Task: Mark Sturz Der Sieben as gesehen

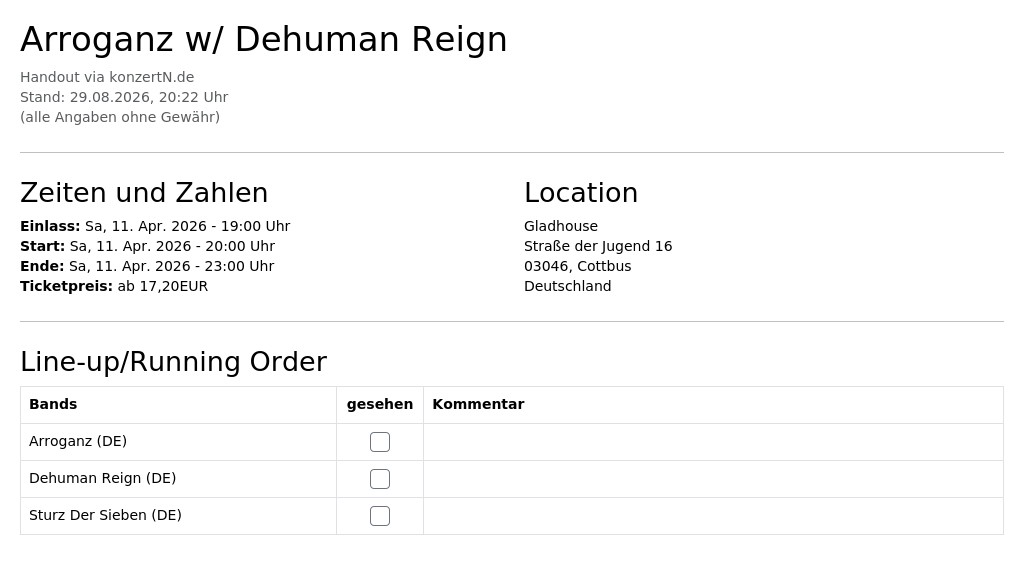Action: click(379, 516)
